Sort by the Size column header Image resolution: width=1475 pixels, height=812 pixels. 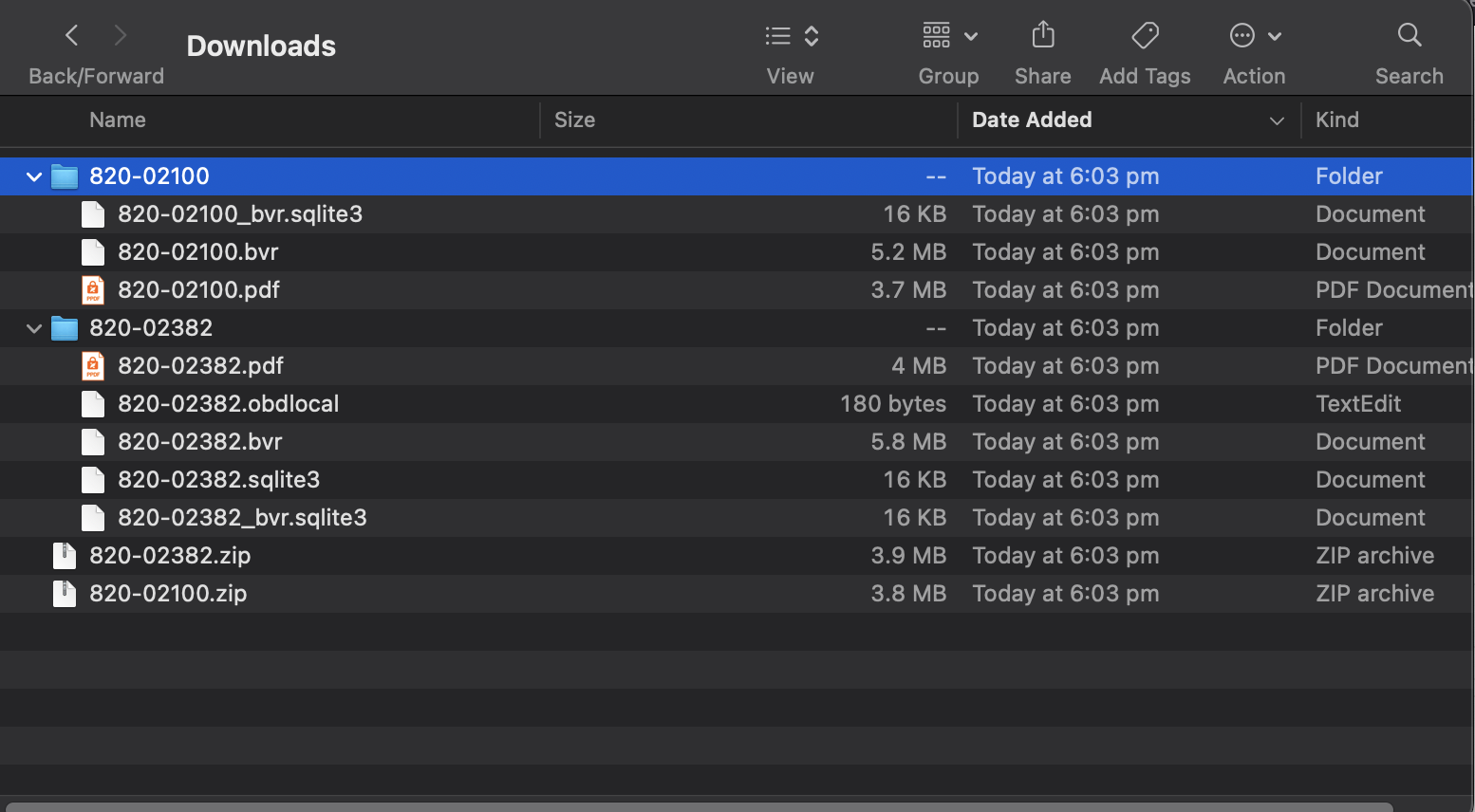click(575, 120)
